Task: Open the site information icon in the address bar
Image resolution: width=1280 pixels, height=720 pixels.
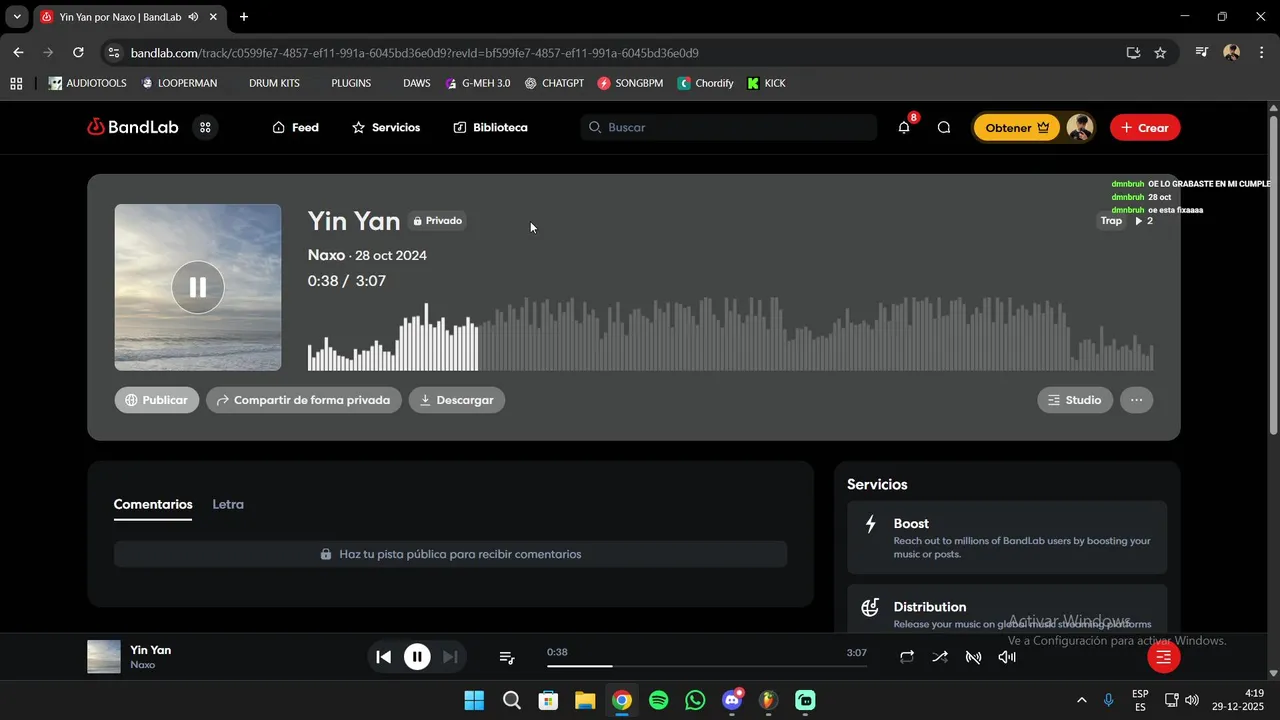Action: [114, 53]
